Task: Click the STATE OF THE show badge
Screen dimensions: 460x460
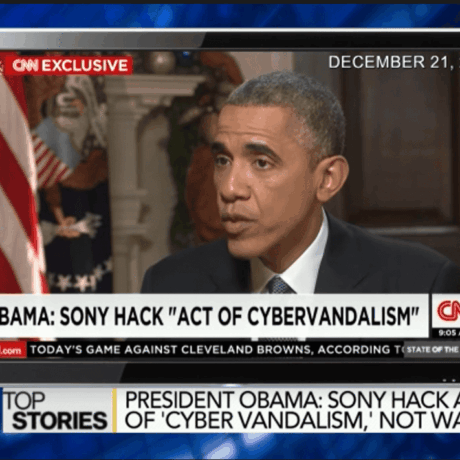Action: click(x=432, y=350)
